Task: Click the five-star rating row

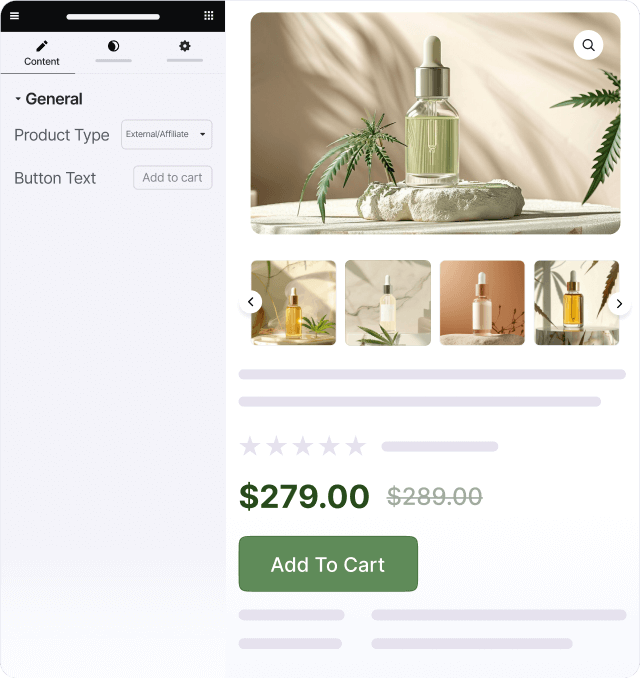Action: pyautogui.click(x=303, y=446)
